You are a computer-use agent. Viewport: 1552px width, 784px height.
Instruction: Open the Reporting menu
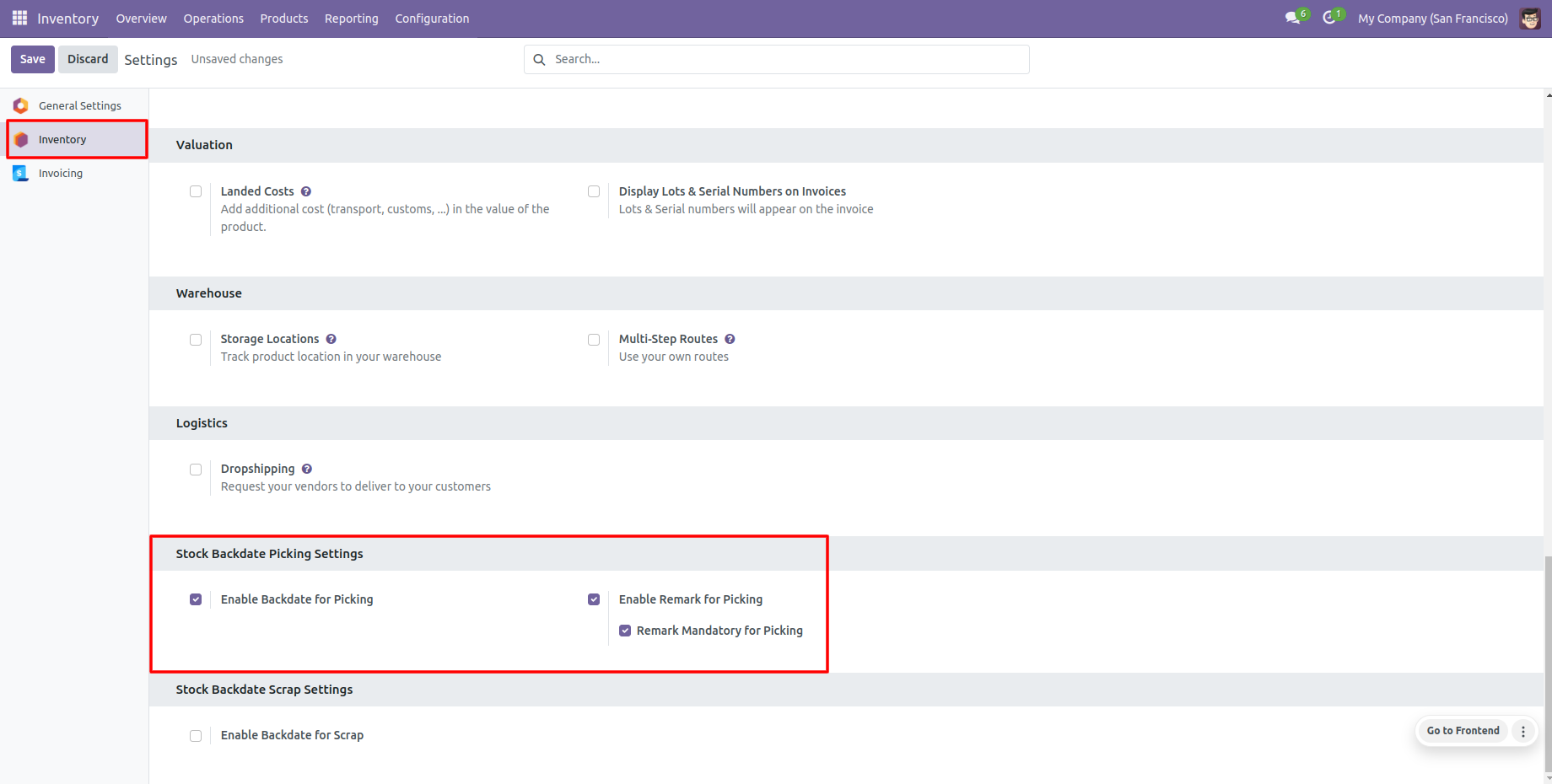point(351,19)
